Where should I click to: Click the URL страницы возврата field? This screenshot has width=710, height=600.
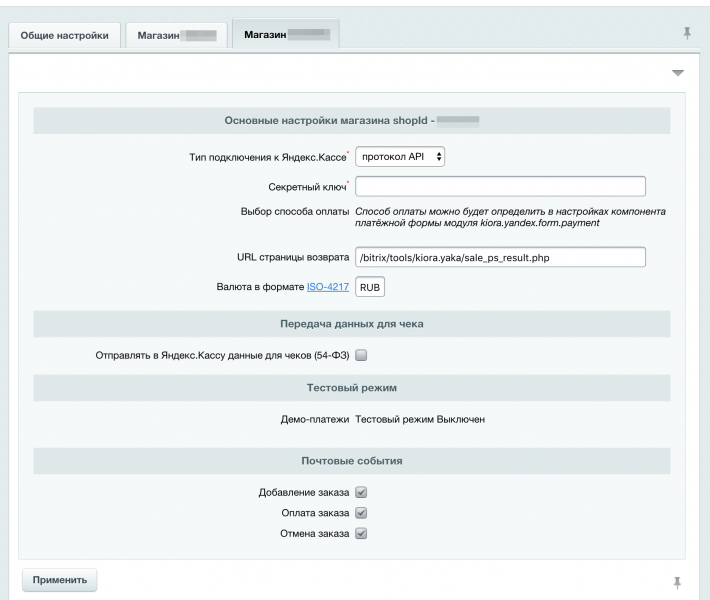[x=500, y=258]
